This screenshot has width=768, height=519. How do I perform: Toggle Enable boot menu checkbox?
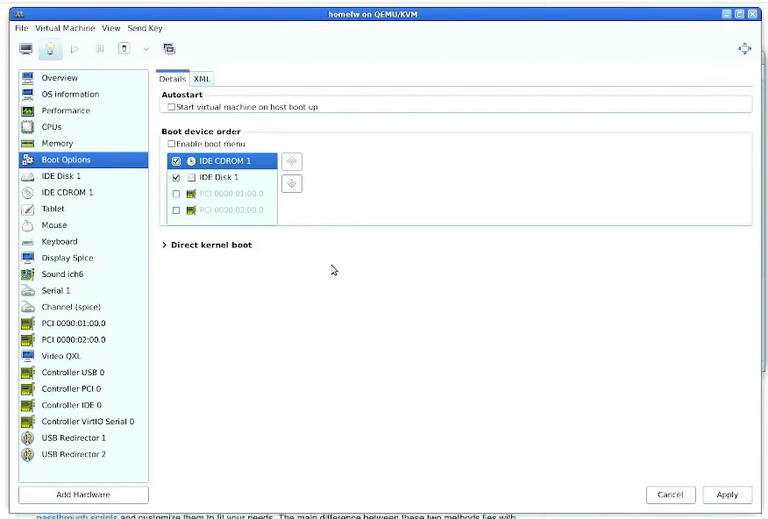click(x=171, y=144)
